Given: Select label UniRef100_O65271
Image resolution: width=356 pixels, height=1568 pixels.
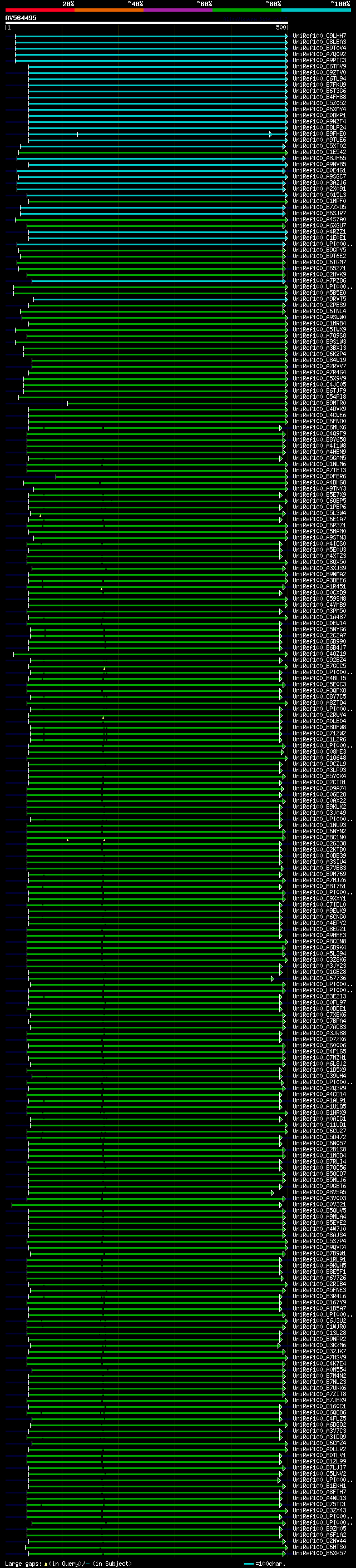Looking at the screenshot, I should 319,269.
